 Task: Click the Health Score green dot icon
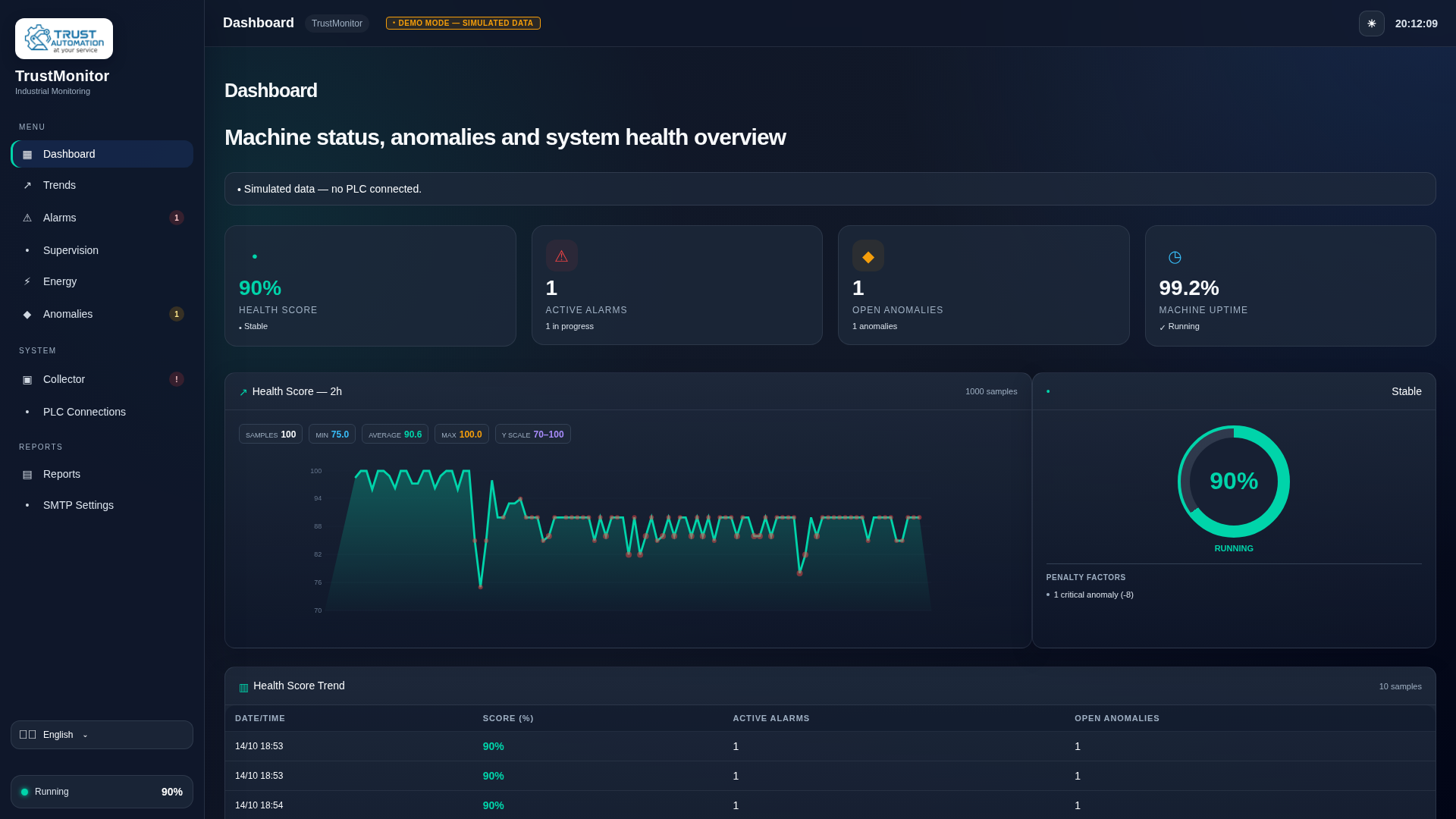click(x=255, y=256)
